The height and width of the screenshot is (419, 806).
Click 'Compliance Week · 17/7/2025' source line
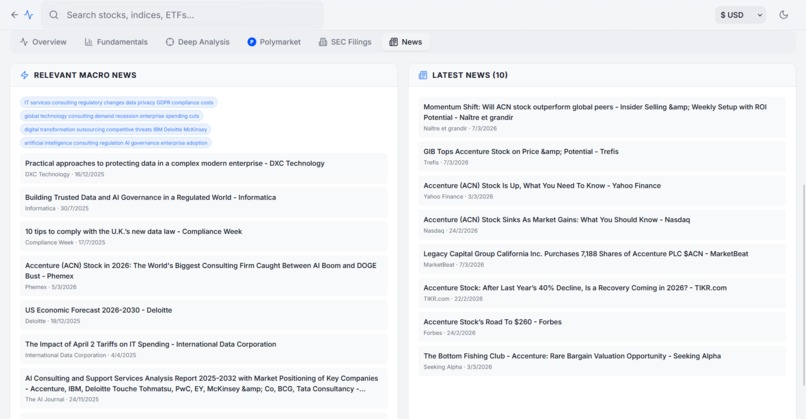click(65, 243)
